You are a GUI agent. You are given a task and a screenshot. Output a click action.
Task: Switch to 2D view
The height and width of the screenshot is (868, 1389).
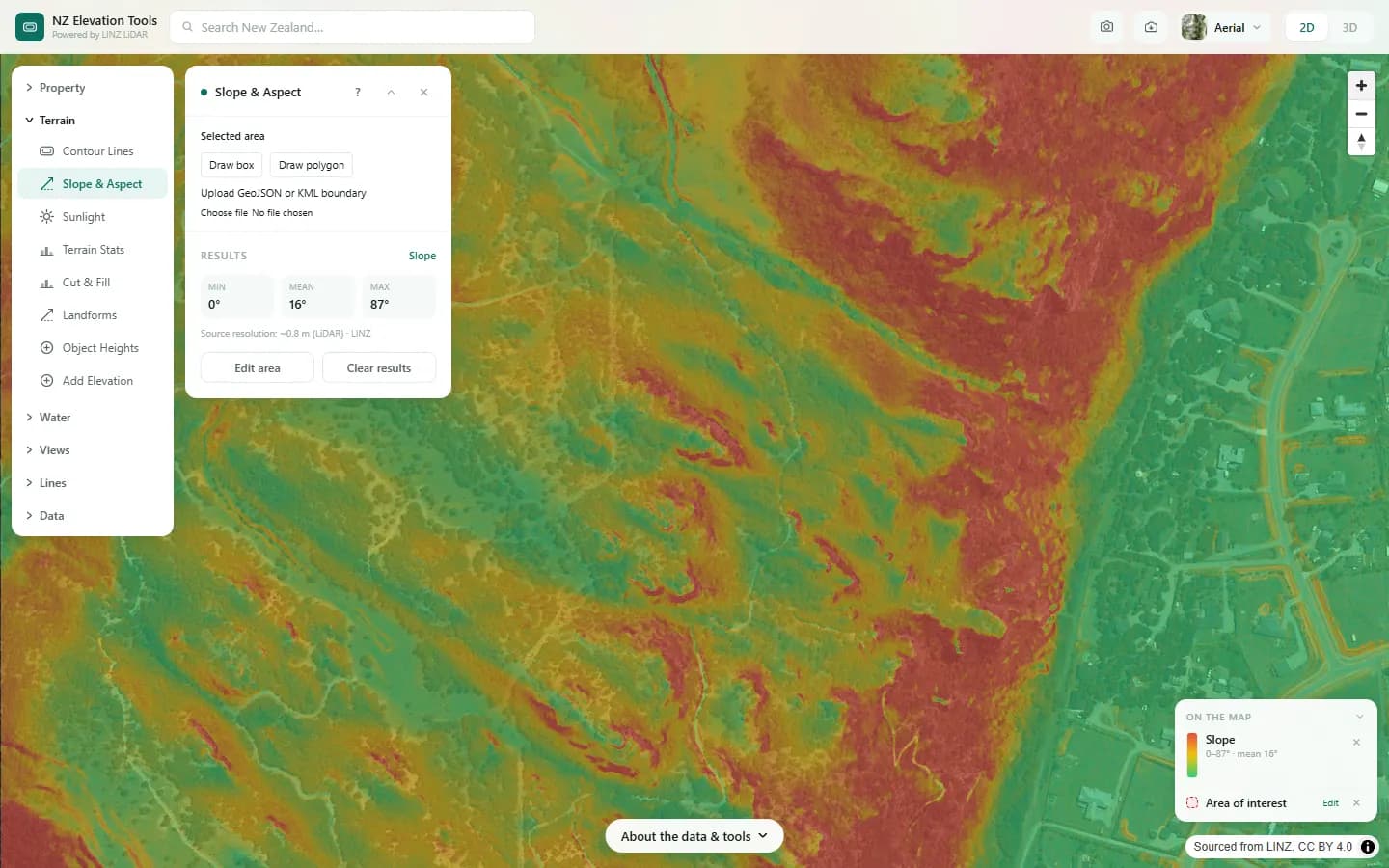pos(1307,27)
